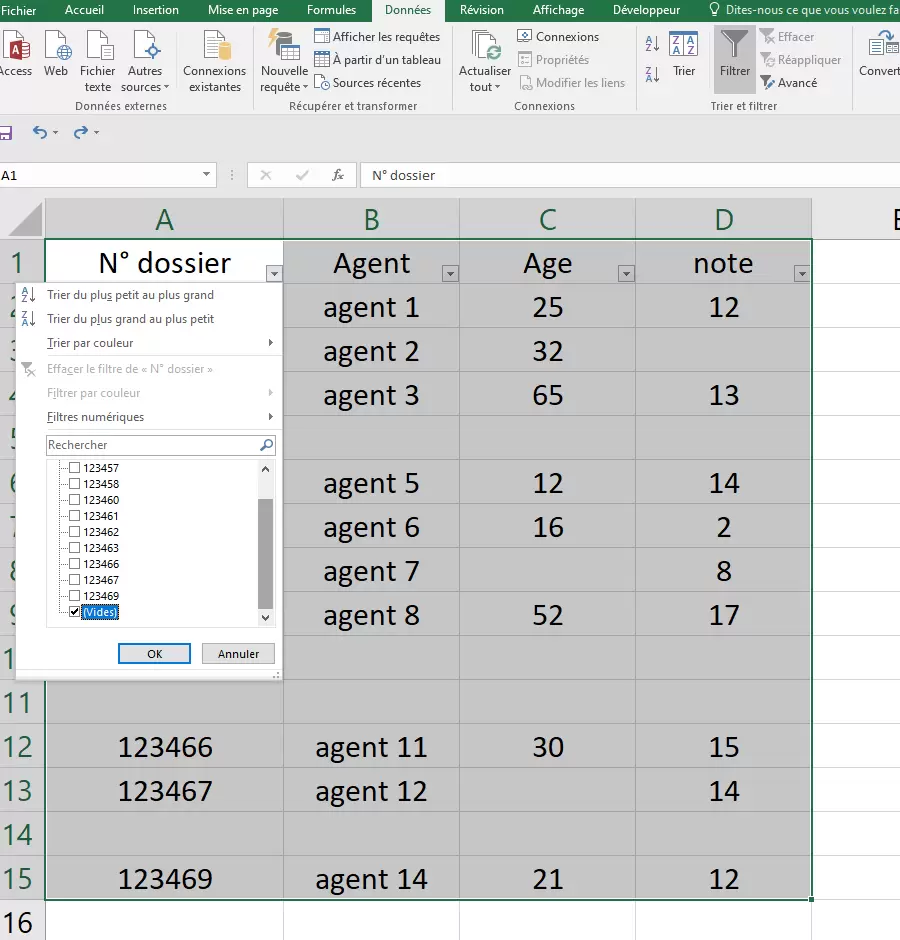Import from Fichier texte

coord(97,62)
